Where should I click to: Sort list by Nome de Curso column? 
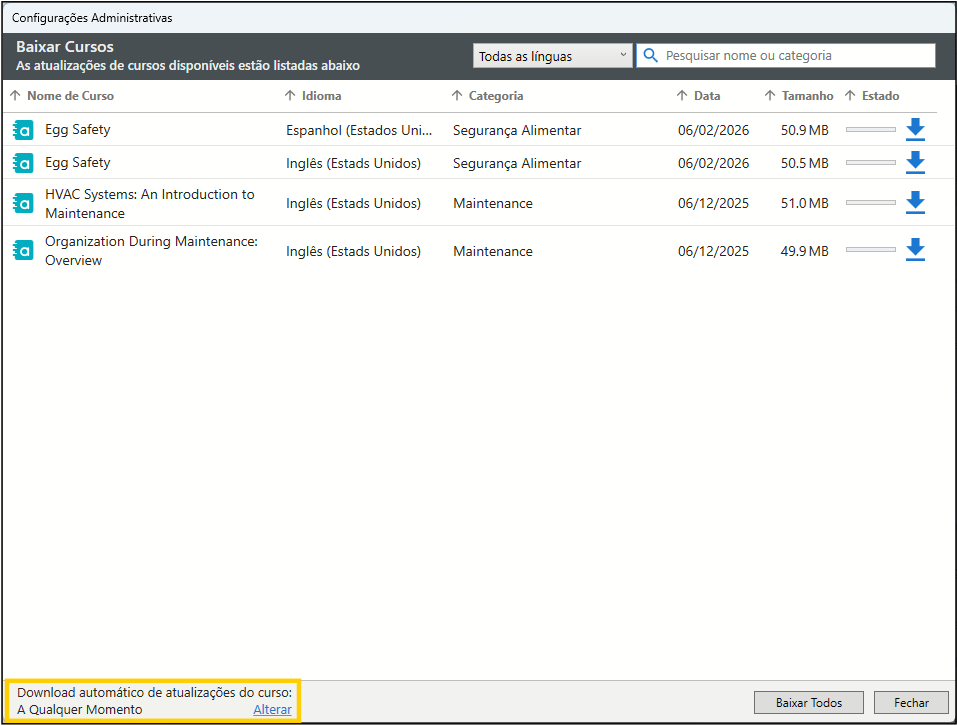(70, 96)
